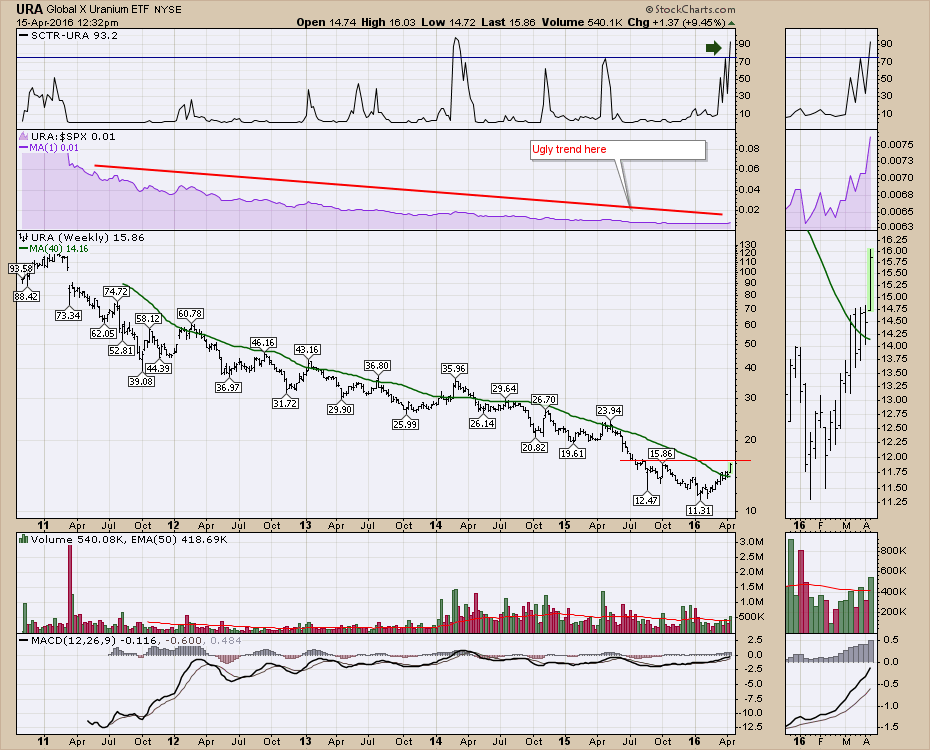
Task: Click the 26.70 price label
Action: tap(544, 399)
